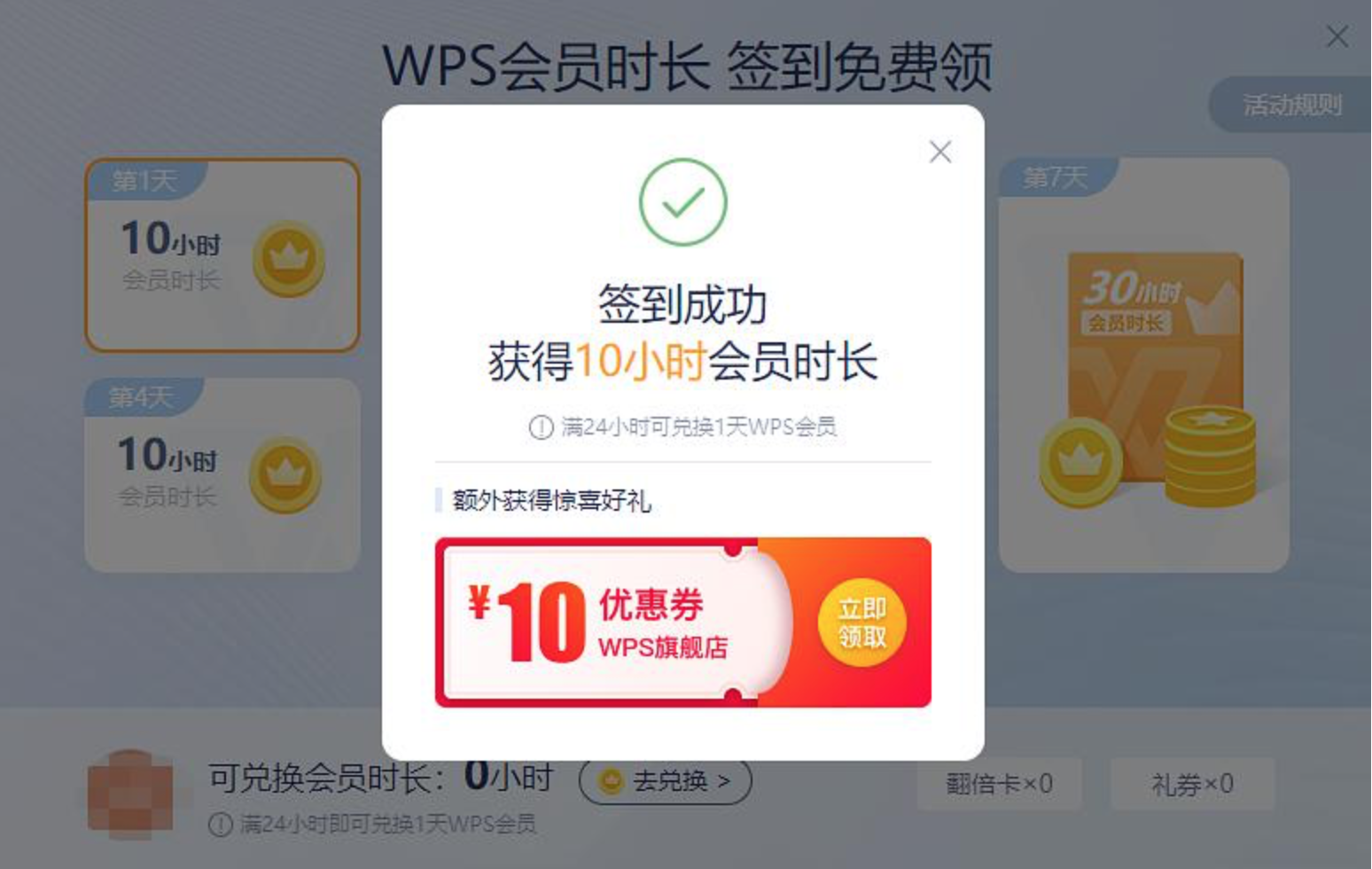The image size is (1372, 869).
Task: Click info icon beside 满24小时可兑换 in popup
Action: [x=541, y=427]
